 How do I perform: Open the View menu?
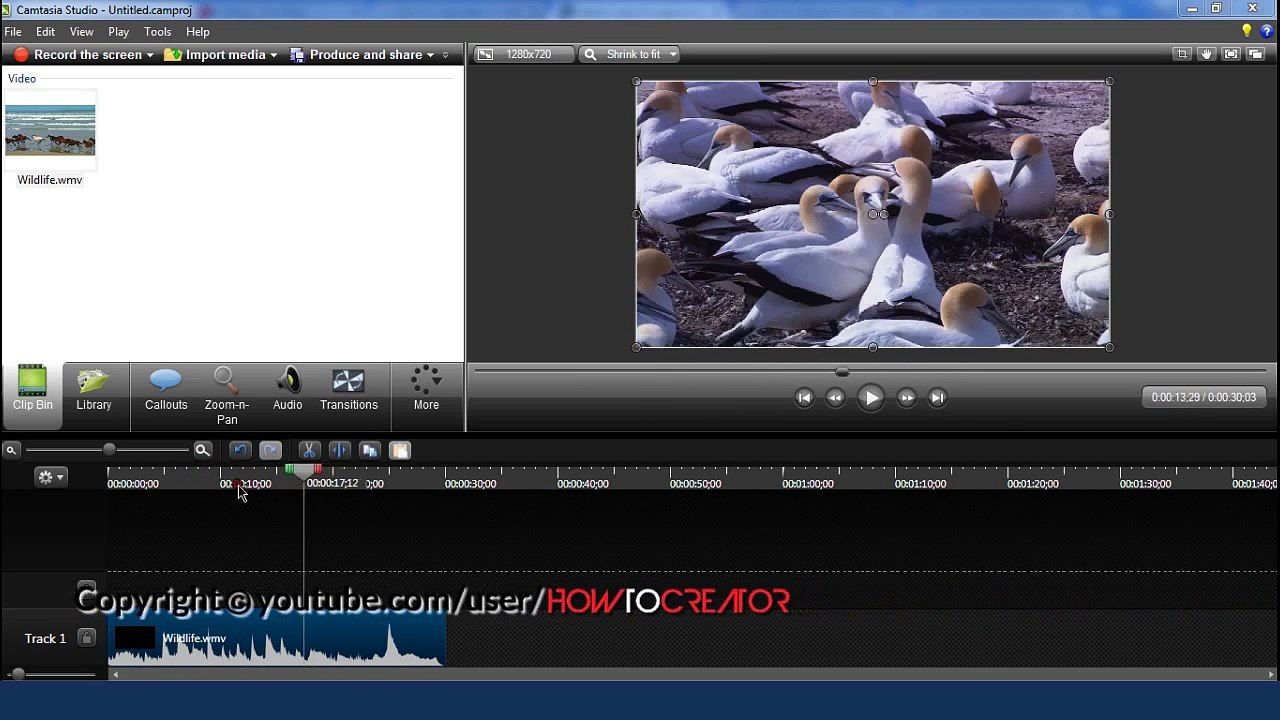[81, 32]
